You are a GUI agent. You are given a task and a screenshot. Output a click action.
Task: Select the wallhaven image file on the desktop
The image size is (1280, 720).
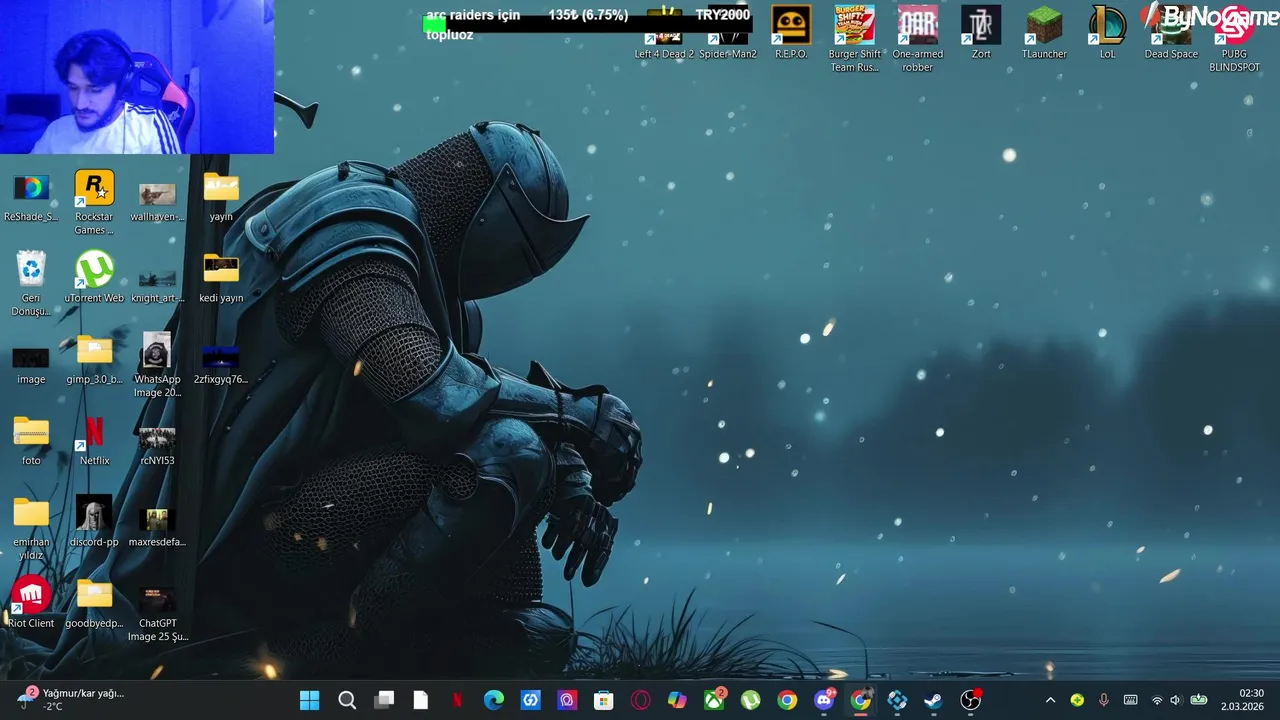click(x=157, y=199)
